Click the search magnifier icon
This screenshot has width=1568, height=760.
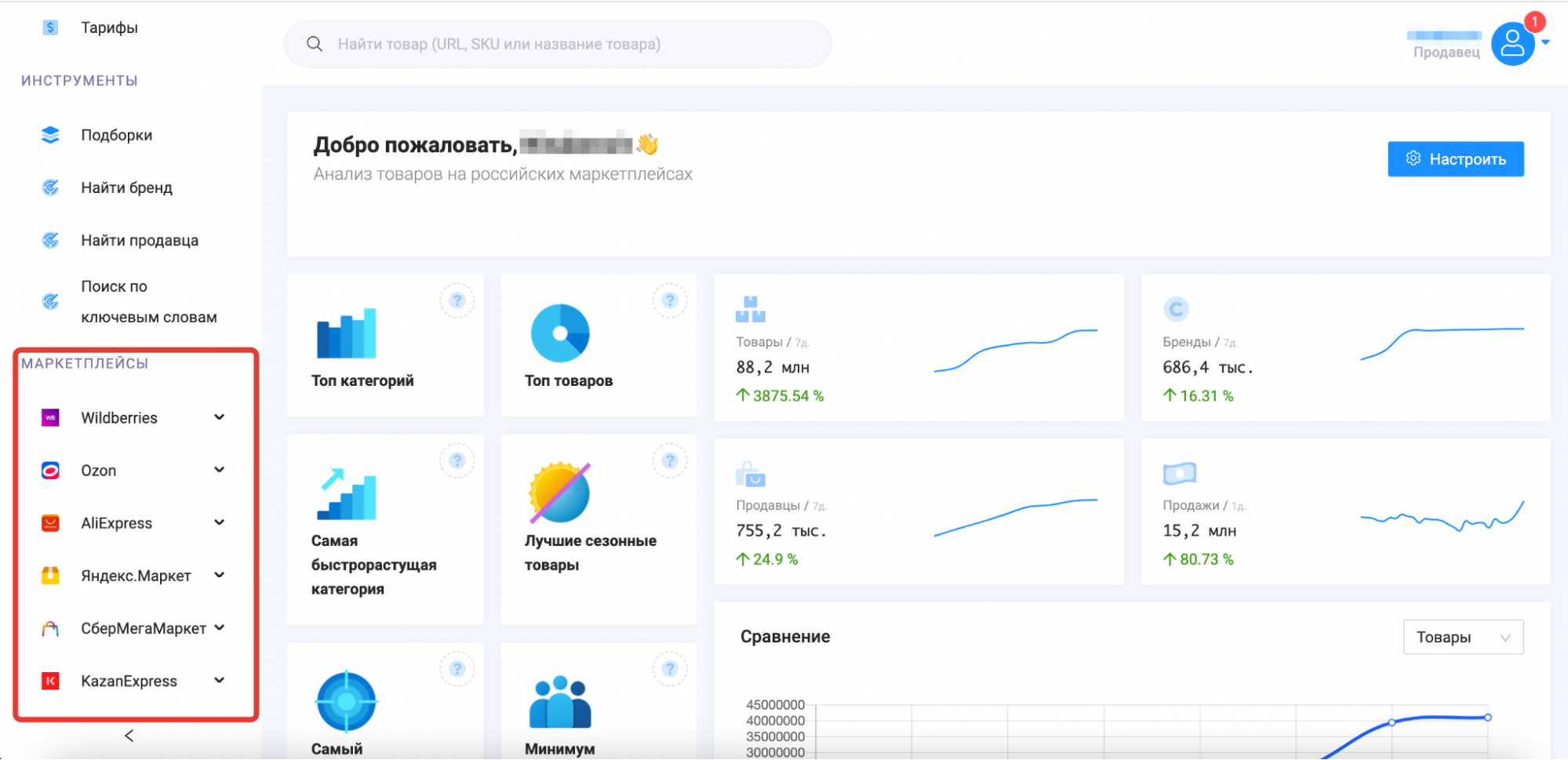tap(315, 44)
